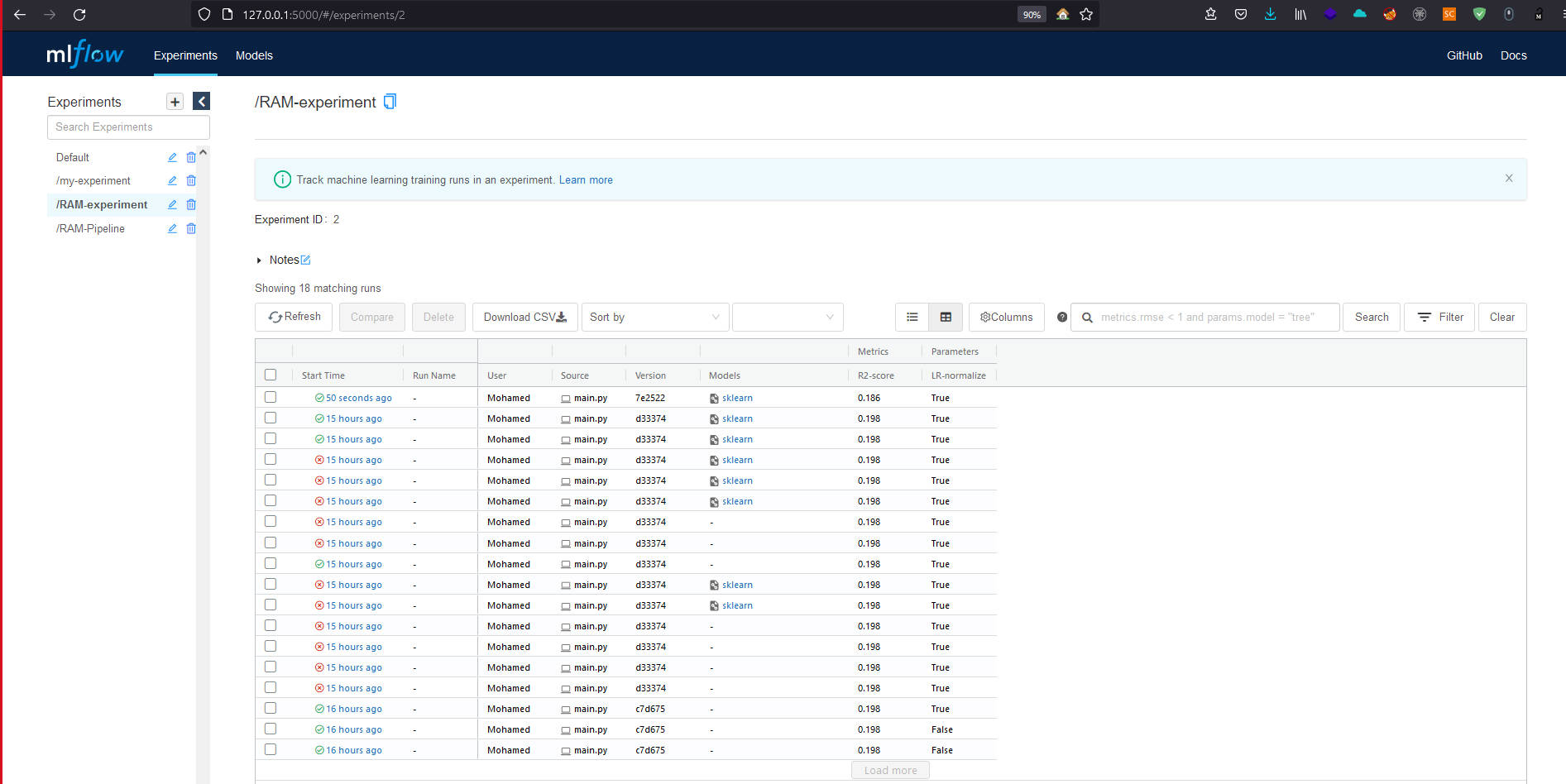Click the metrics search query box
The image size is (1566, 784).
1205,317
